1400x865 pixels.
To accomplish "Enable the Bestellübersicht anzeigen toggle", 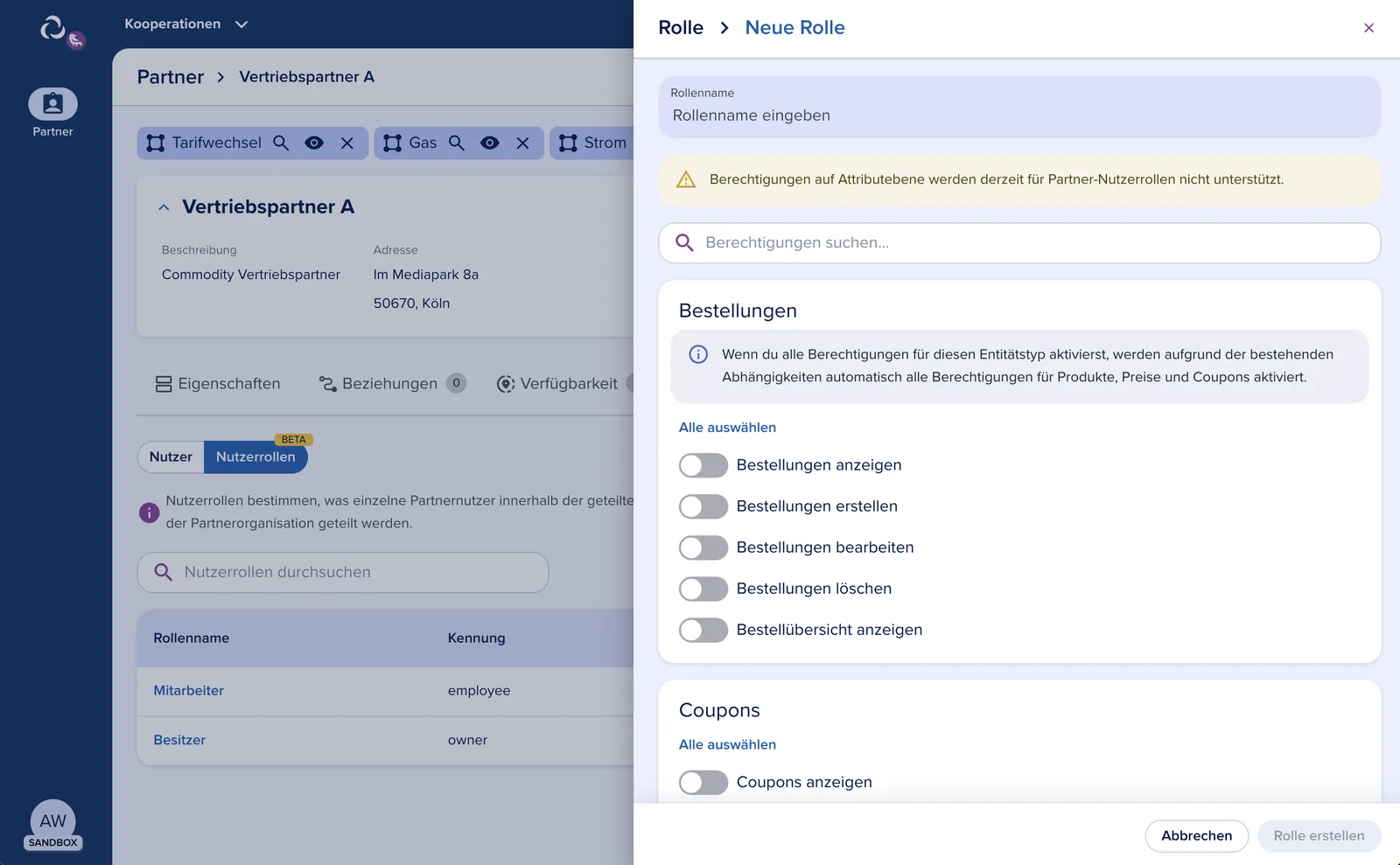I will coord(703,630).
